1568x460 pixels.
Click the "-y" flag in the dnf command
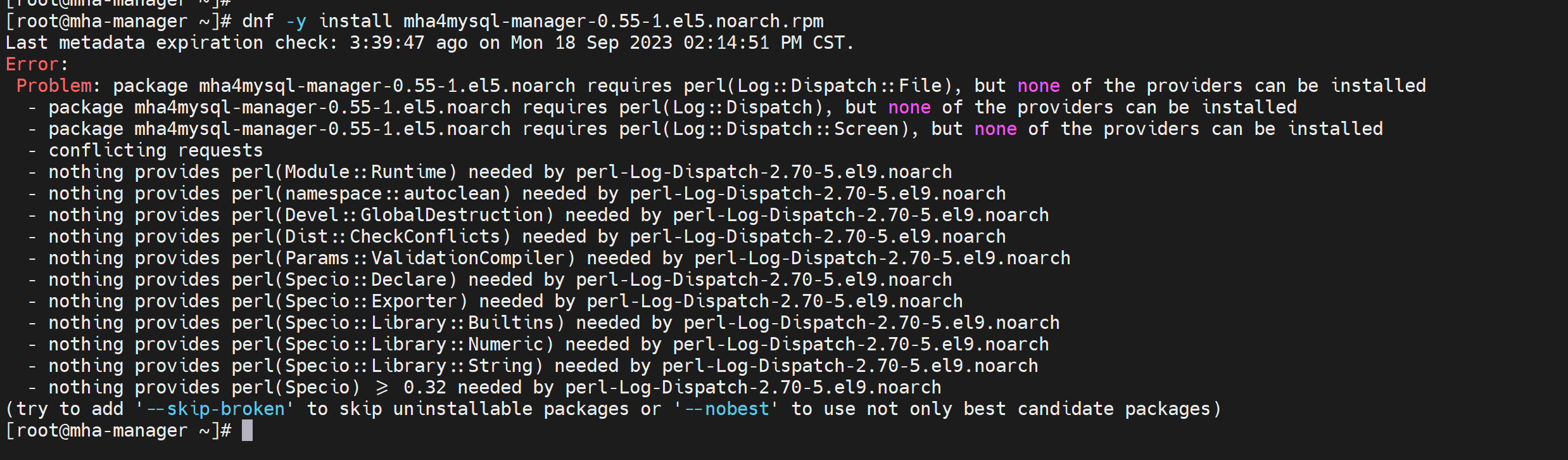tap(296, 22)
